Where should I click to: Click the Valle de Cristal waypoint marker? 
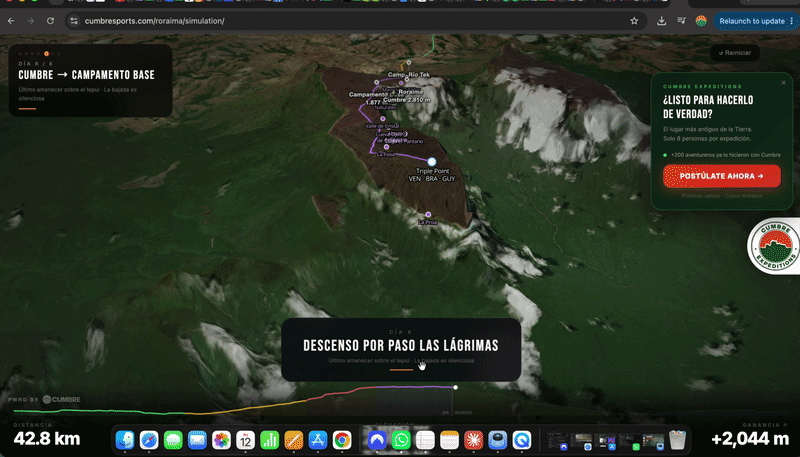[x=383, y=119]
